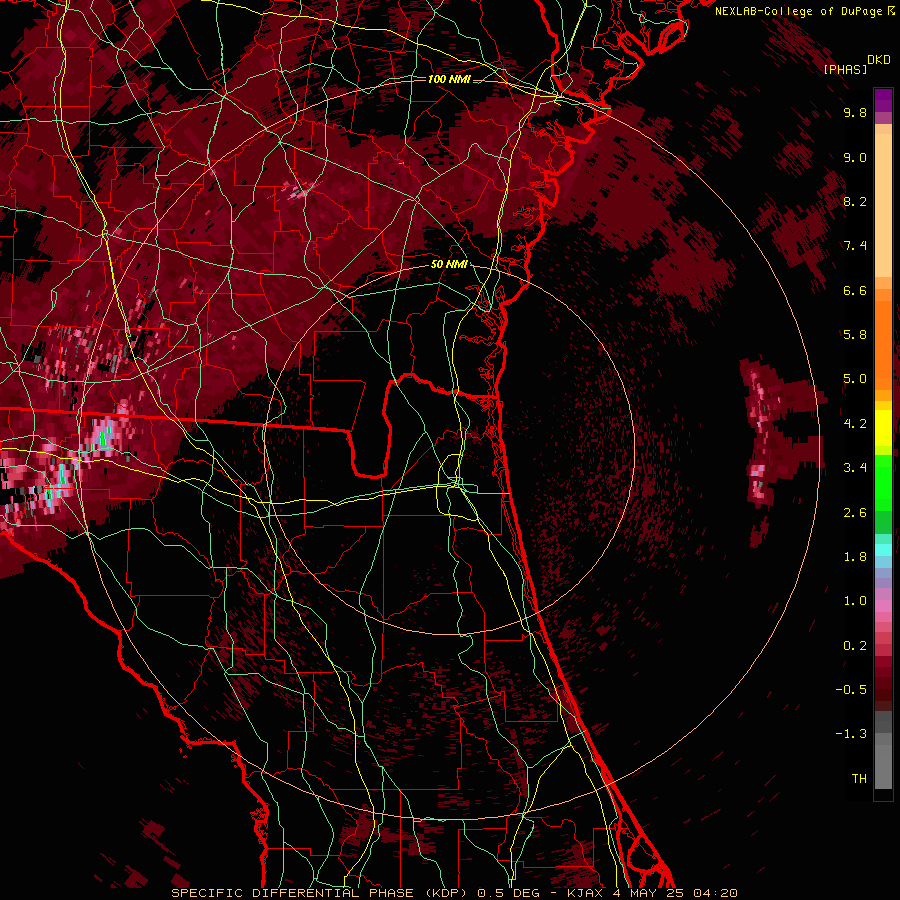
Task: Click the NEXLAB-College of DuPage label
Action: coord(798,11)
